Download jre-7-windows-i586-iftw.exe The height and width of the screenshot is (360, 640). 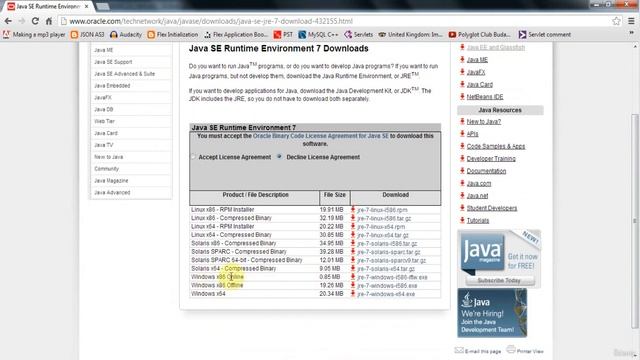392,277
